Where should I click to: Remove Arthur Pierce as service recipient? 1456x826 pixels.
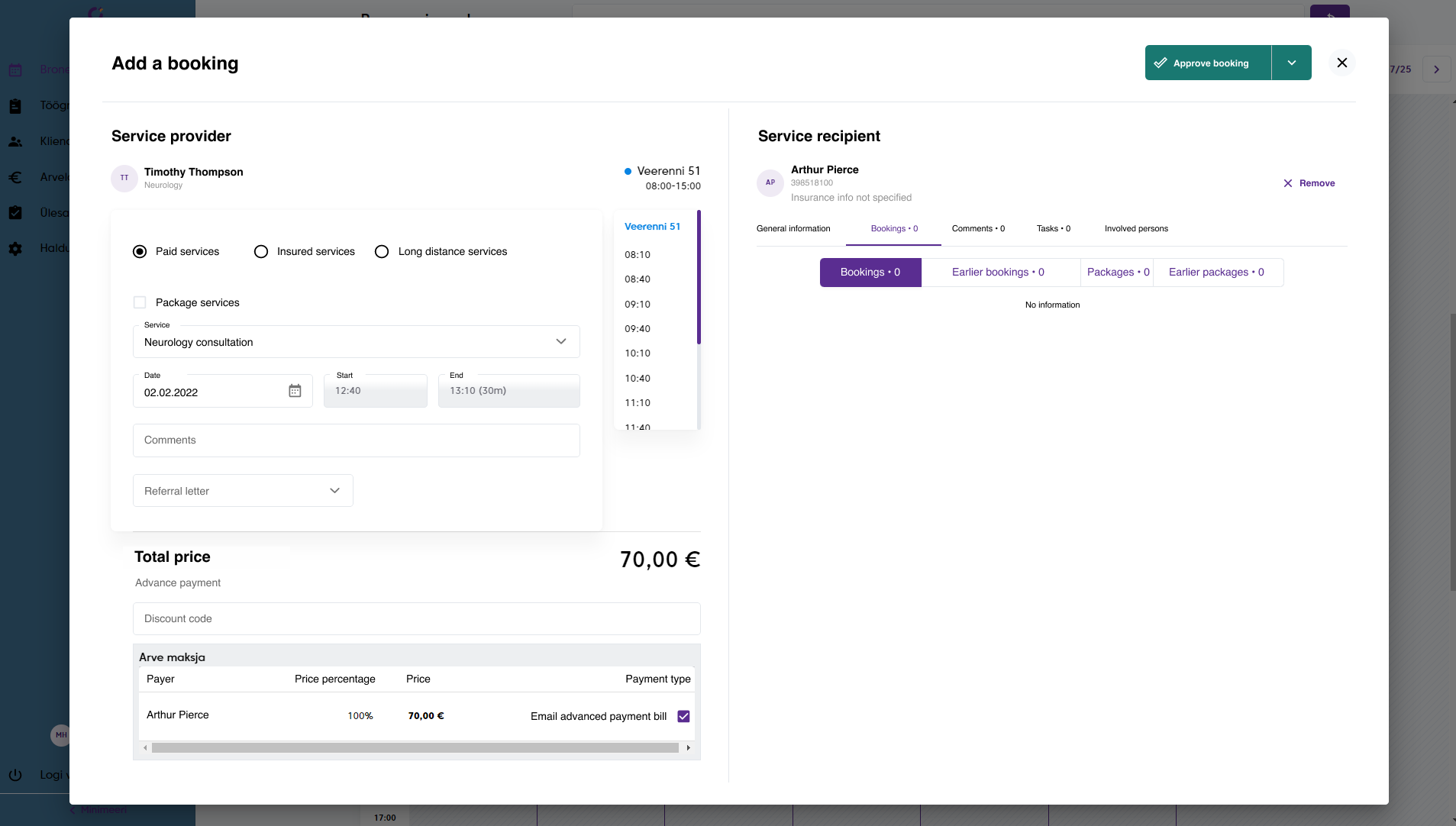[1309, 182]
